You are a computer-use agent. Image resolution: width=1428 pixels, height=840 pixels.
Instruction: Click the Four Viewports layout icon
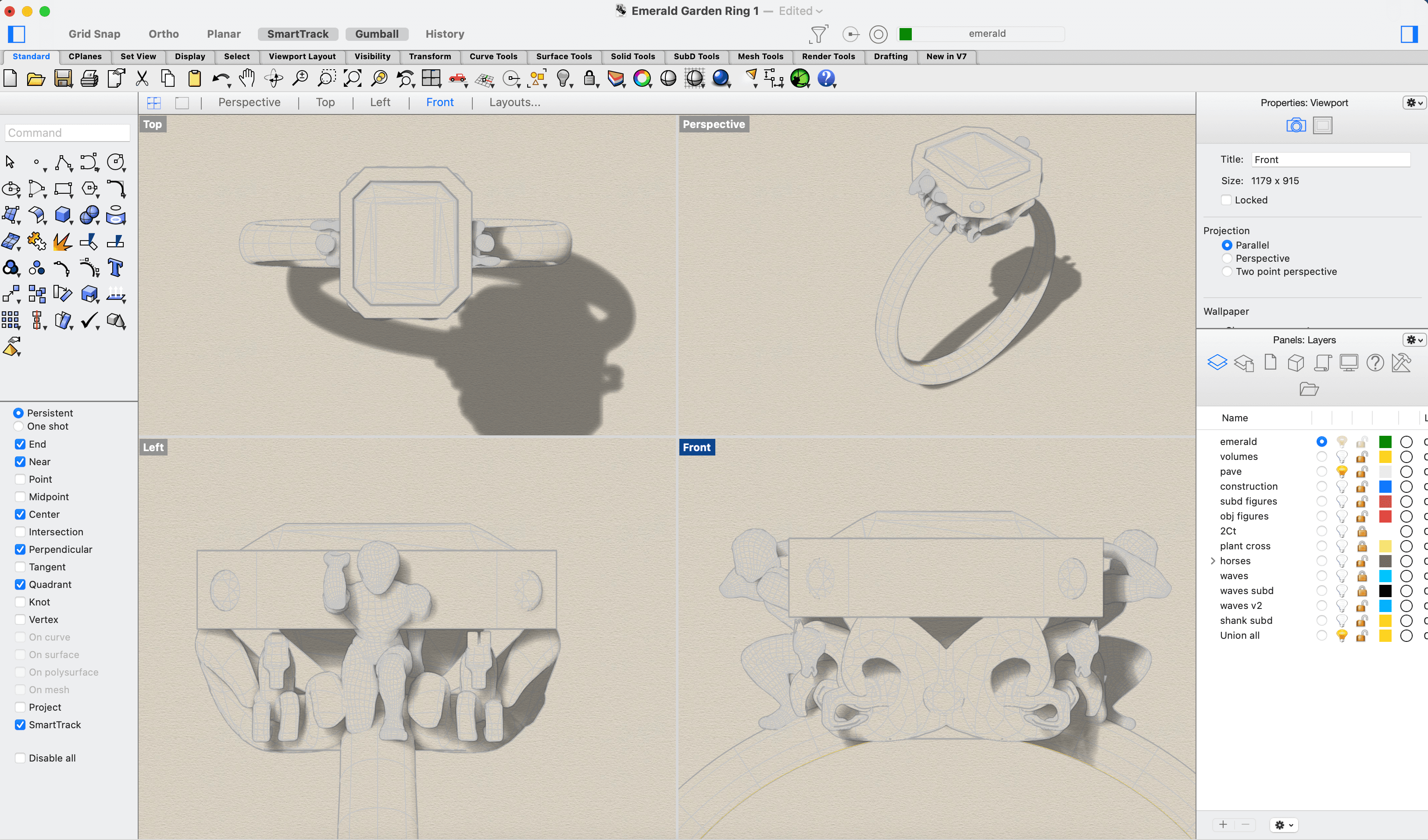(x=431, y=78)
